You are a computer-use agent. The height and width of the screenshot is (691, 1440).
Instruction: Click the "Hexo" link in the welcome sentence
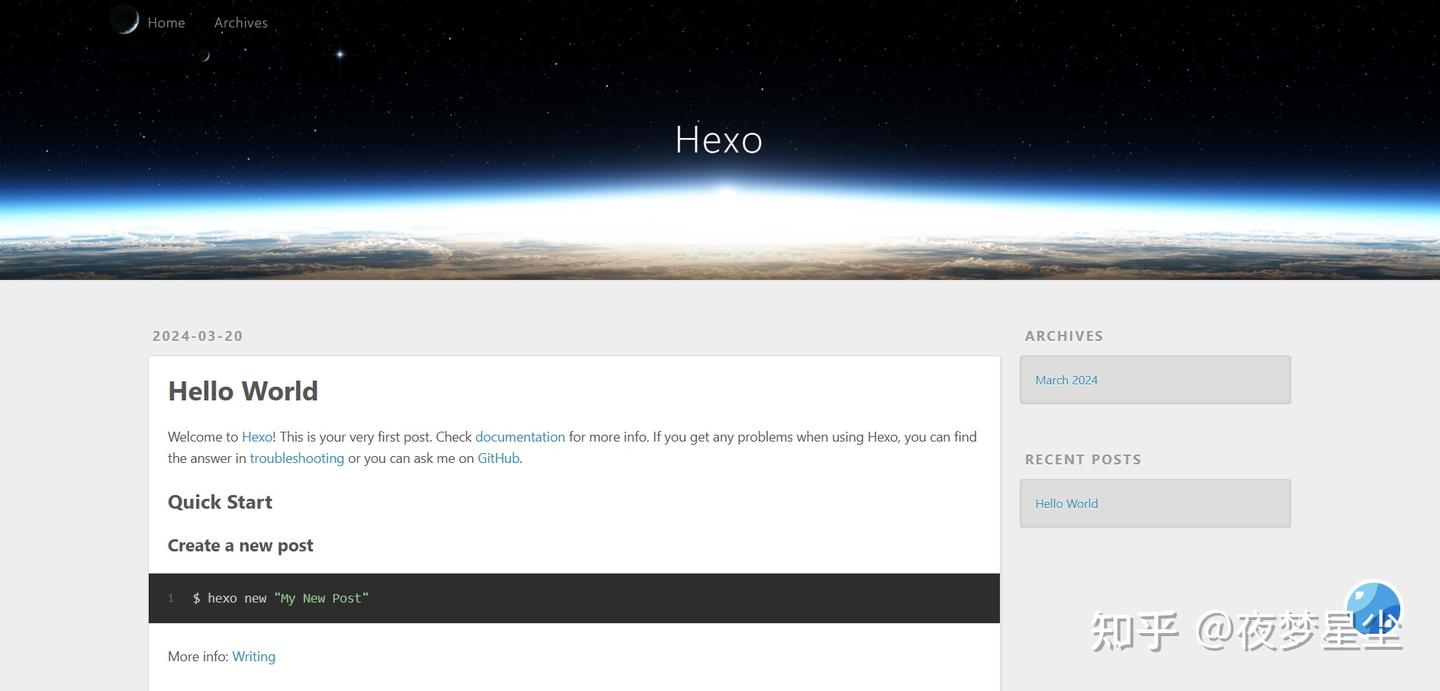point(256,437)
